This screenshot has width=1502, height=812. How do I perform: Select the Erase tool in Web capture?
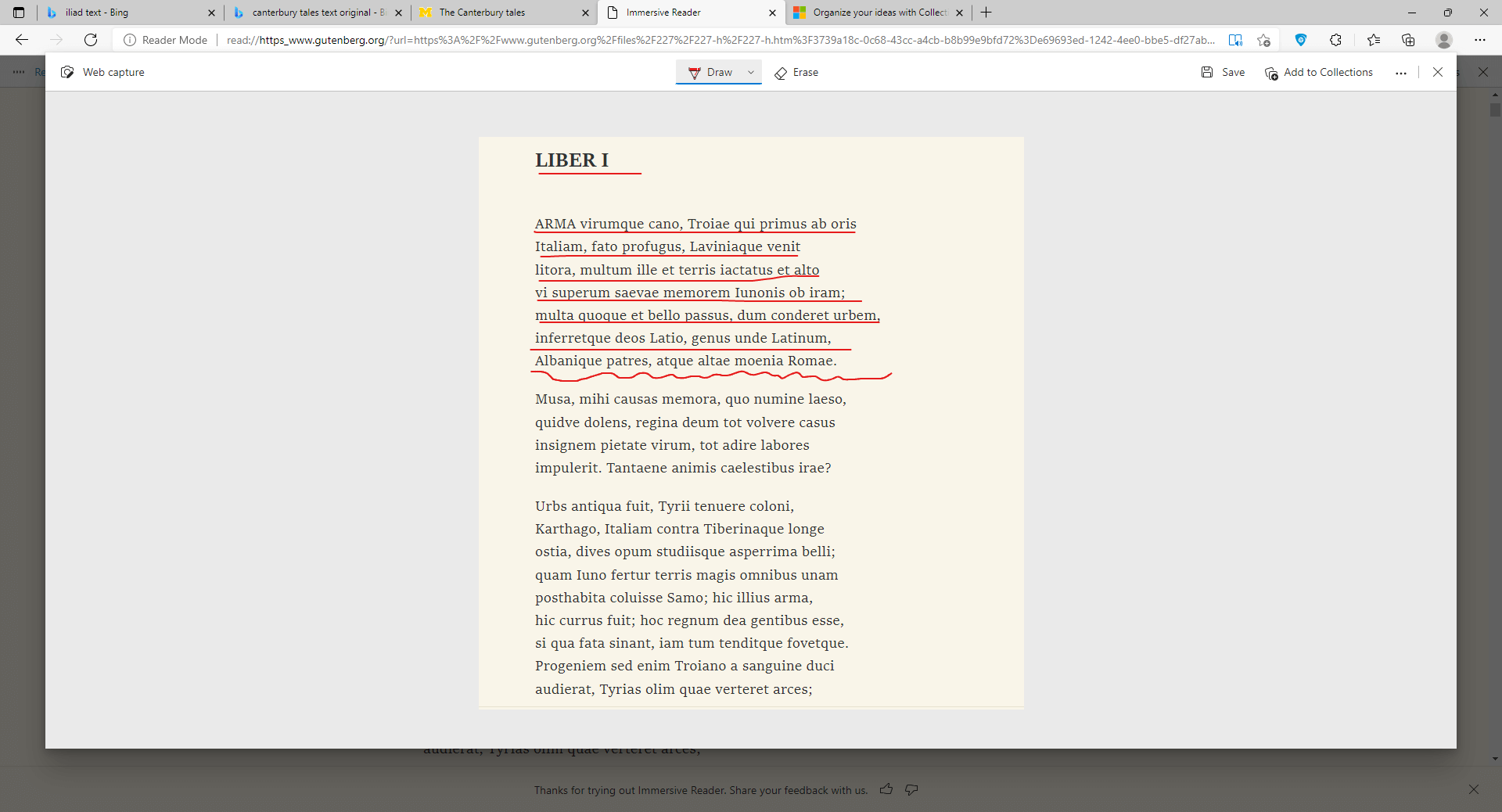pos(796,73)
